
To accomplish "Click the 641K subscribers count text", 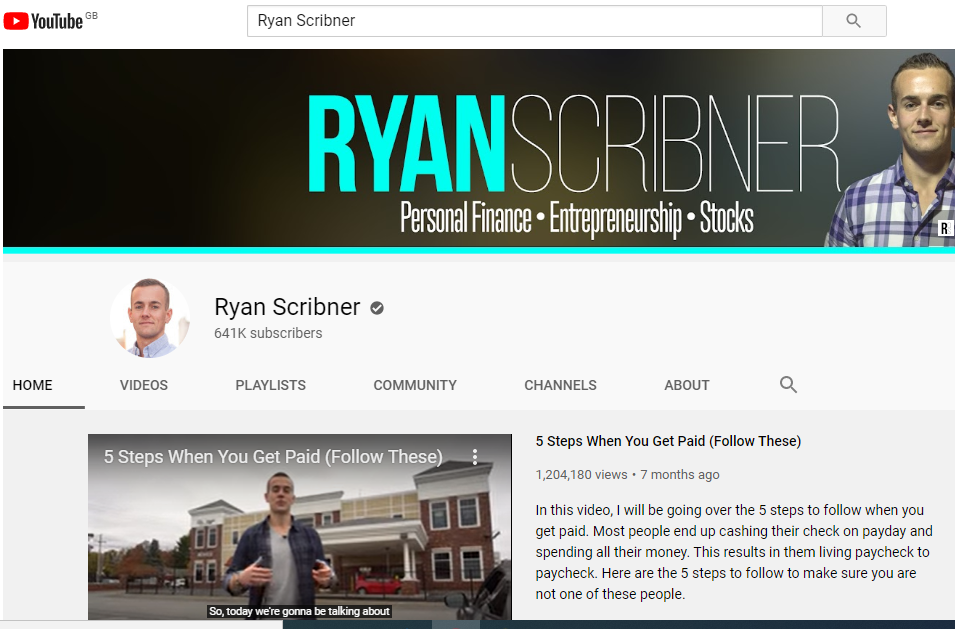I will click(268, 333).
